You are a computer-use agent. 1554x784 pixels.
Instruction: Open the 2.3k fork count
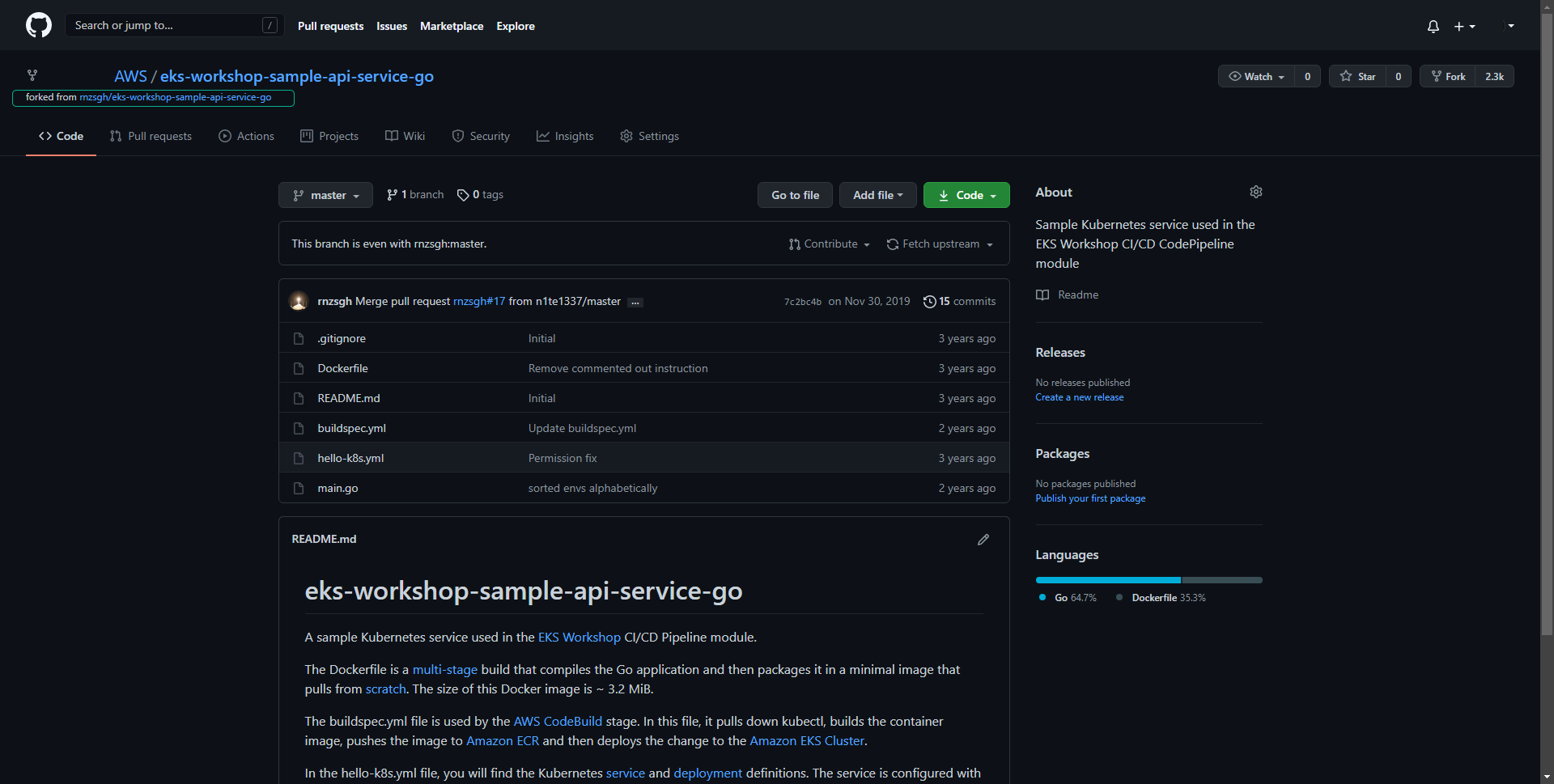coord(1494,76)
